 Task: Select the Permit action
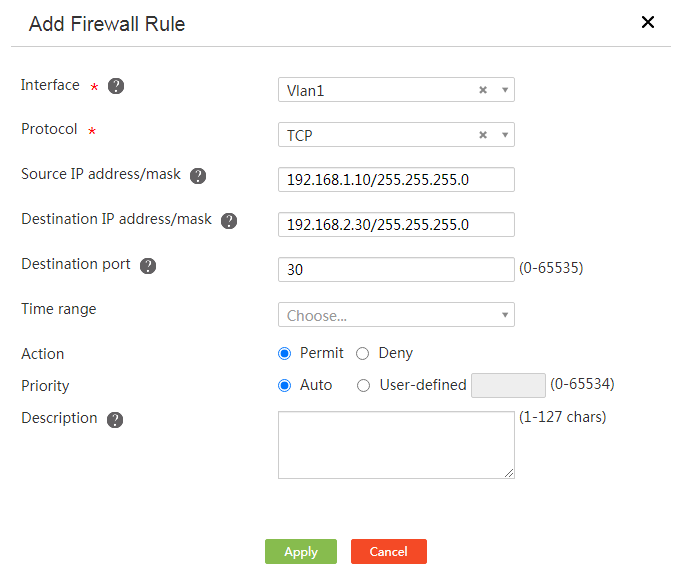coord(284,354)
